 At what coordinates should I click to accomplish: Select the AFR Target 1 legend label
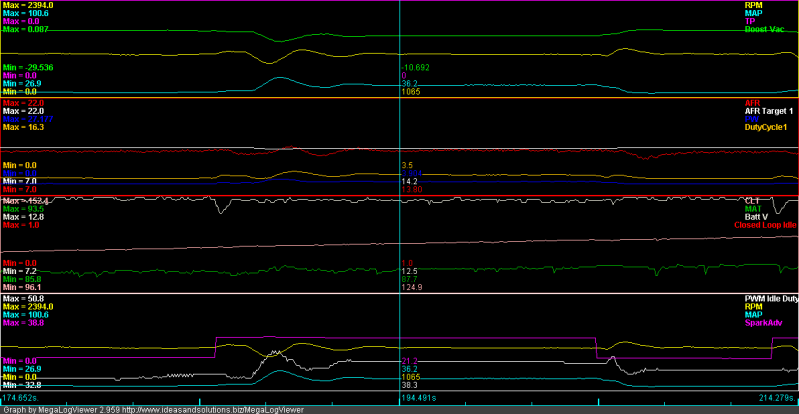(767, 111)
